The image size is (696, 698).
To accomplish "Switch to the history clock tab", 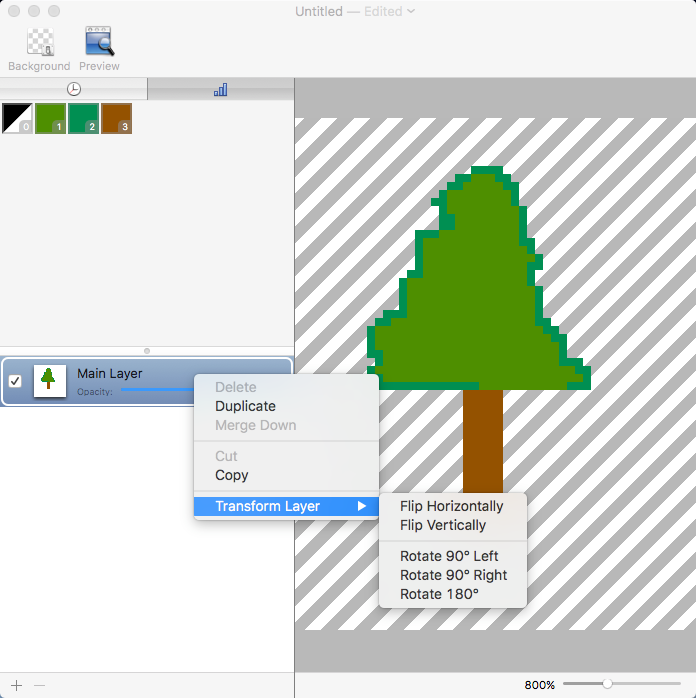I will 73,89.
